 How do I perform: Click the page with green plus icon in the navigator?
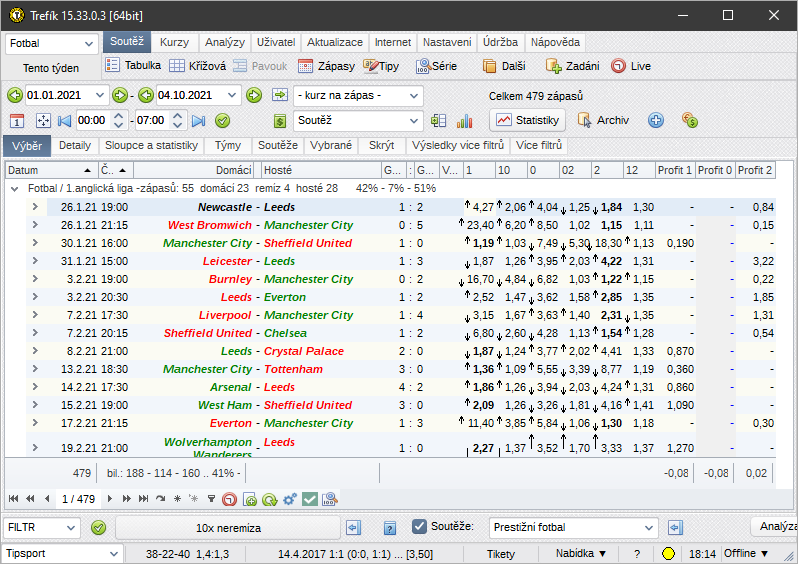click(x=250, y=499)
